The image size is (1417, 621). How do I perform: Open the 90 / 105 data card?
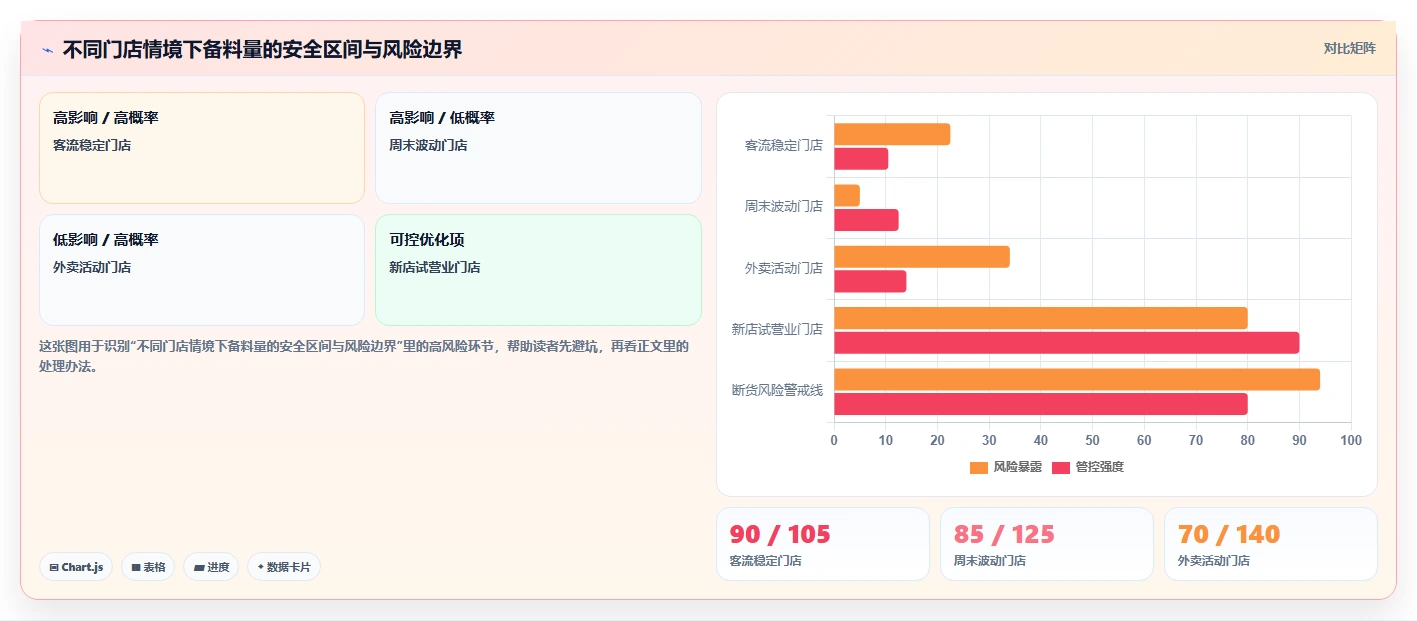click(823, 544)
